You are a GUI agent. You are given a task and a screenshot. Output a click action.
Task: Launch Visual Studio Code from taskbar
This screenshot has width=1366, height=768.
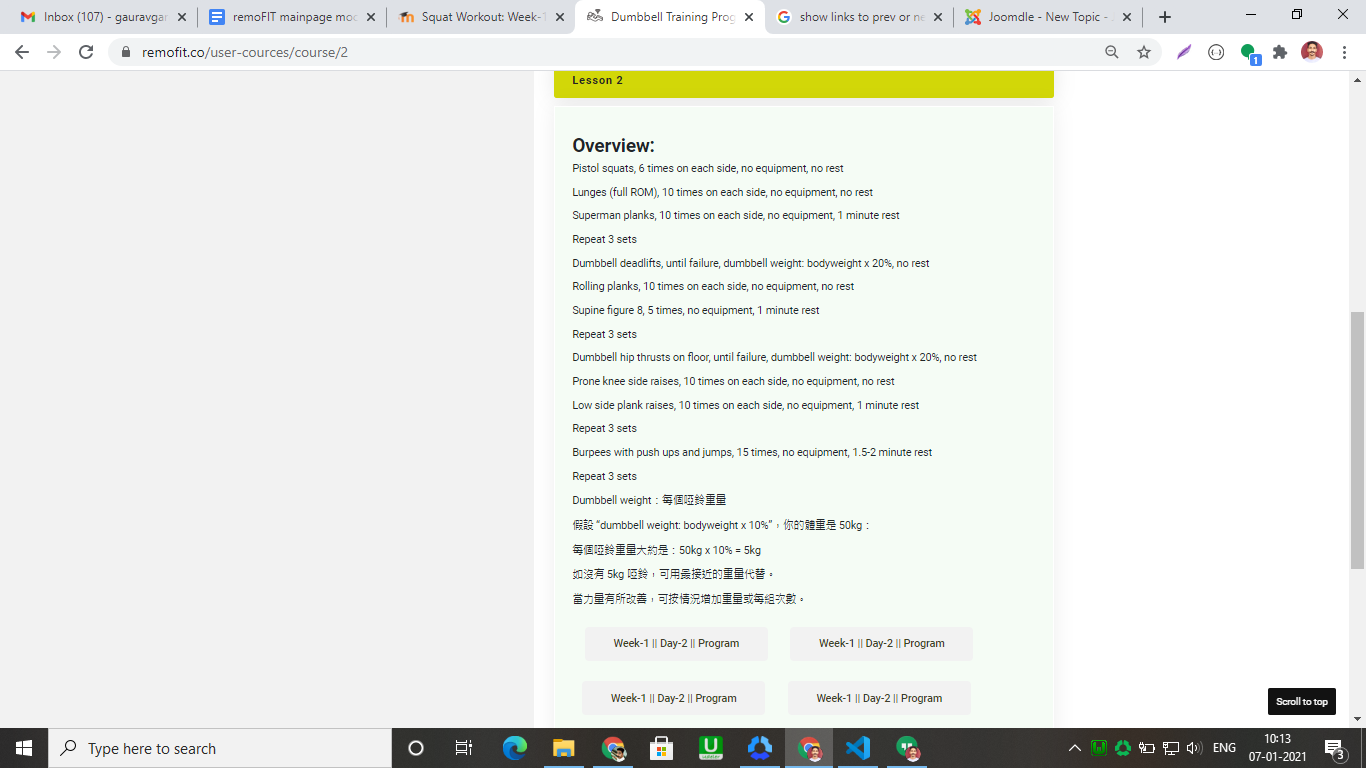(x=858, y=748)
